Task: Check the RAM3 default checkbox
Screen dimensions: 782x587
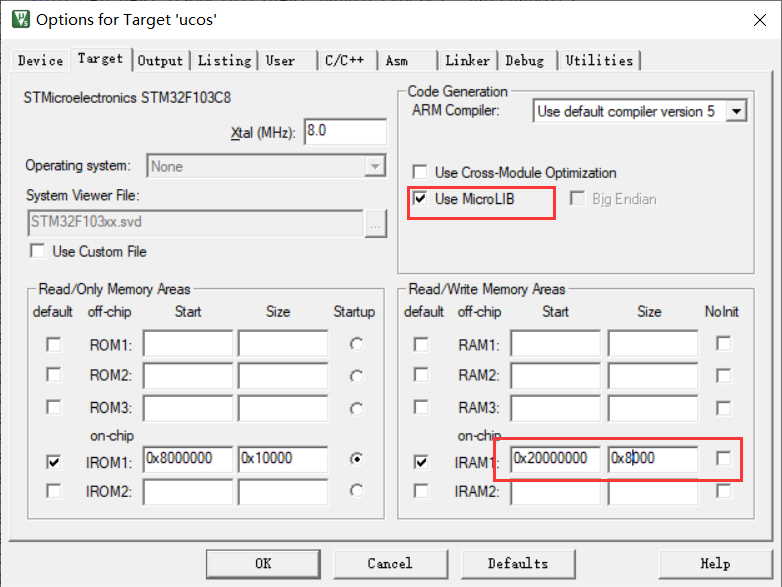Action: 421,407
